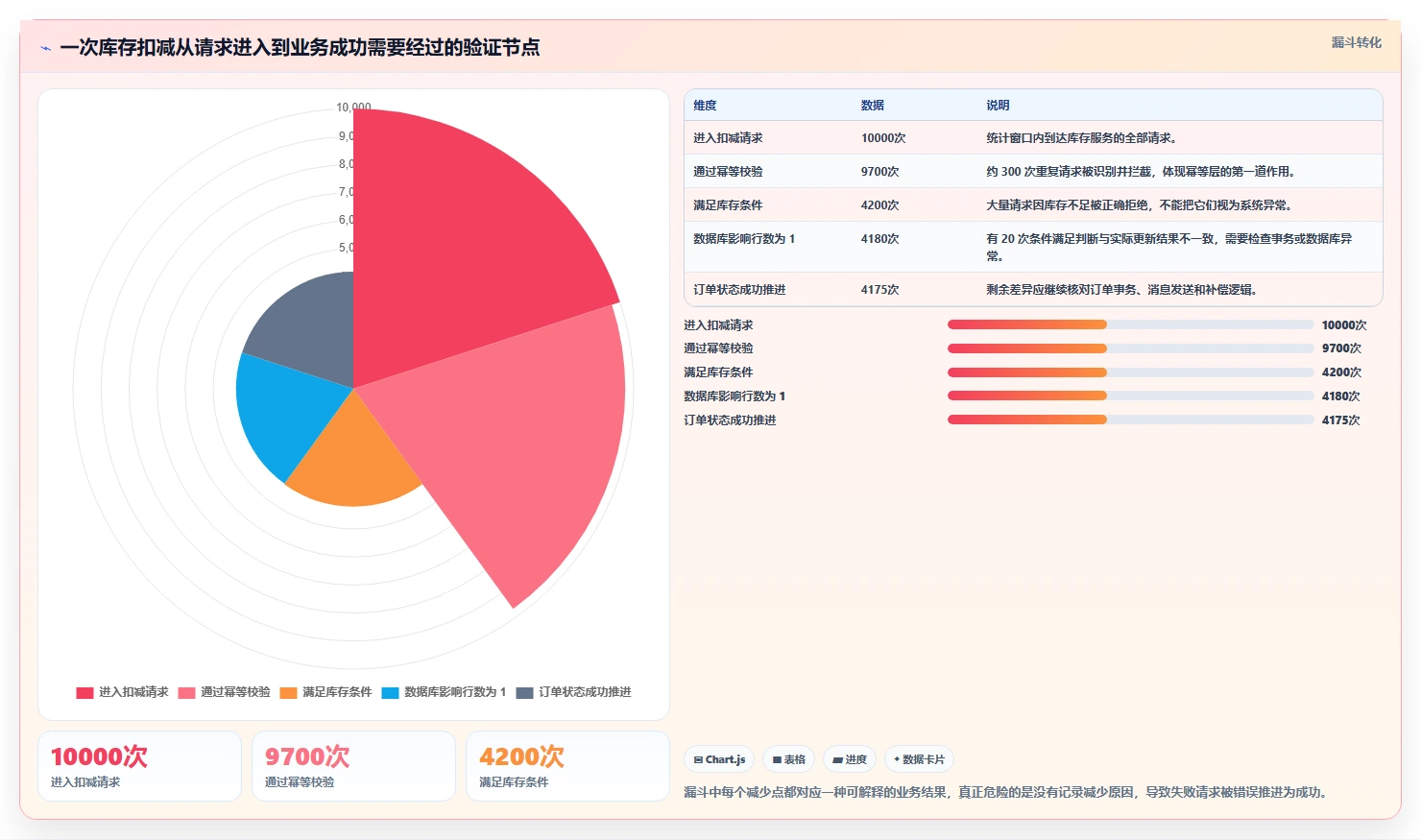
Task: Toggle 数据库影响行数为 1 legend swatch
Action: coord(390,692)
